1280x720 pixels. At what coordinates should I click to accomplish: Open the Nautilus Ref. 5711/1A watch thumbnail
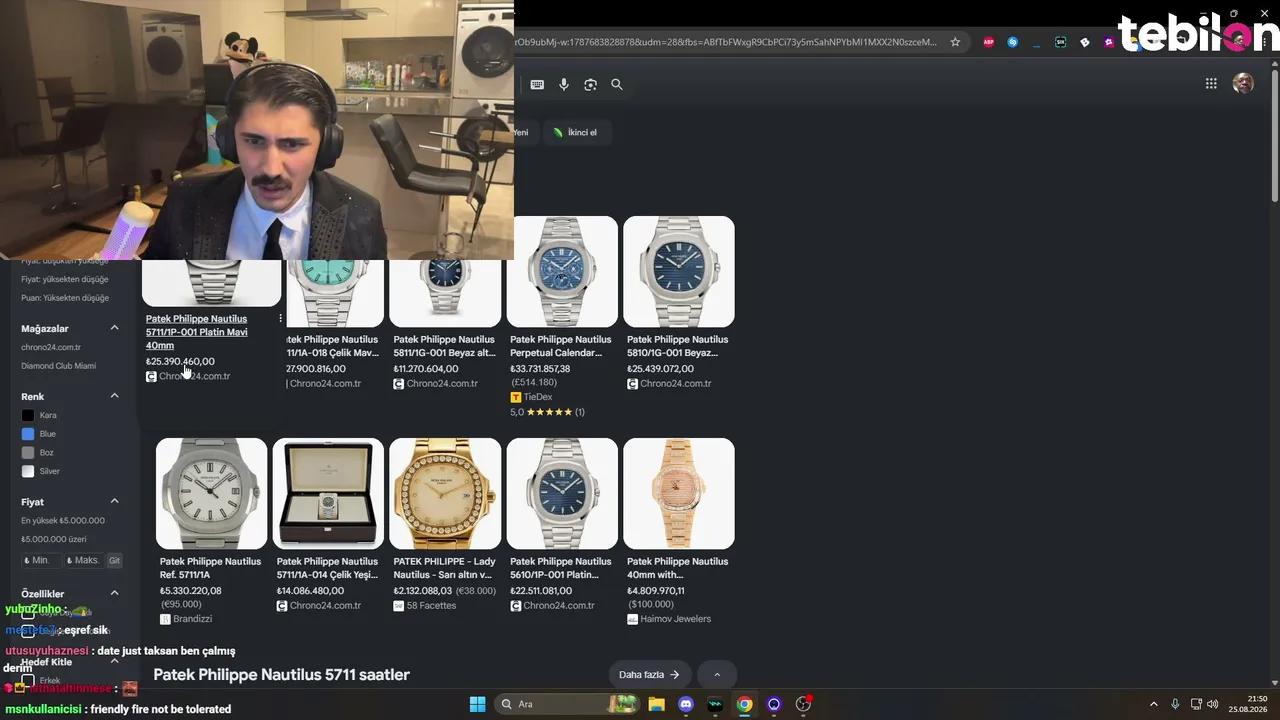click(x=212, y=493)
